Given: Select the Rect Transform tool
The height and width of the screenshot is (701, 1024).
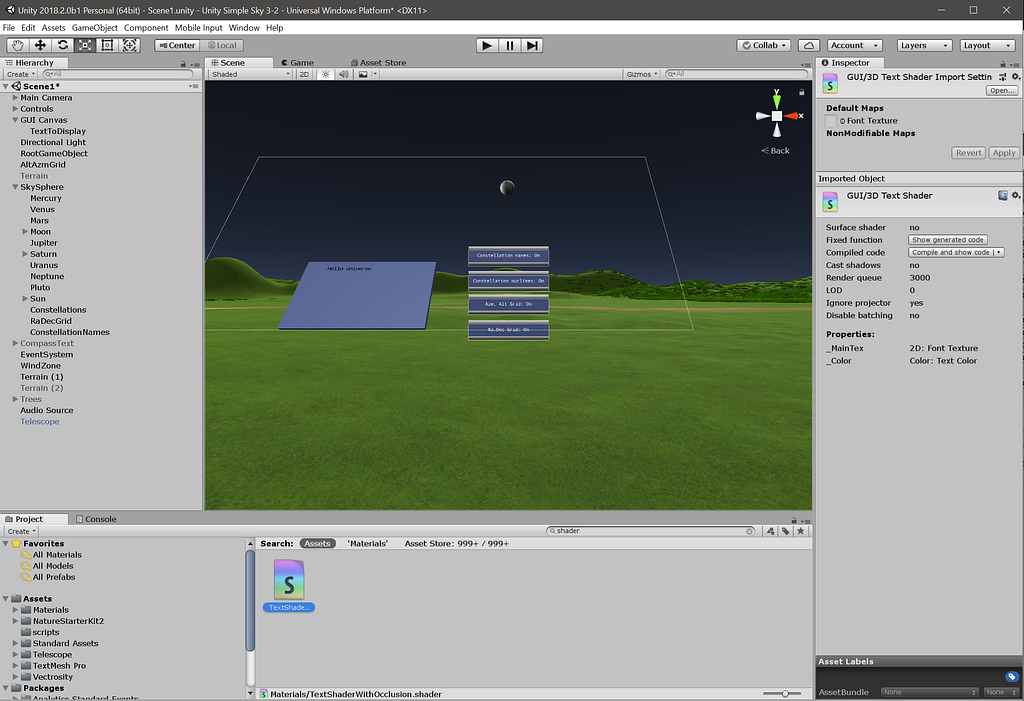Looking at the screenshot, I should (x=107, y=45).
